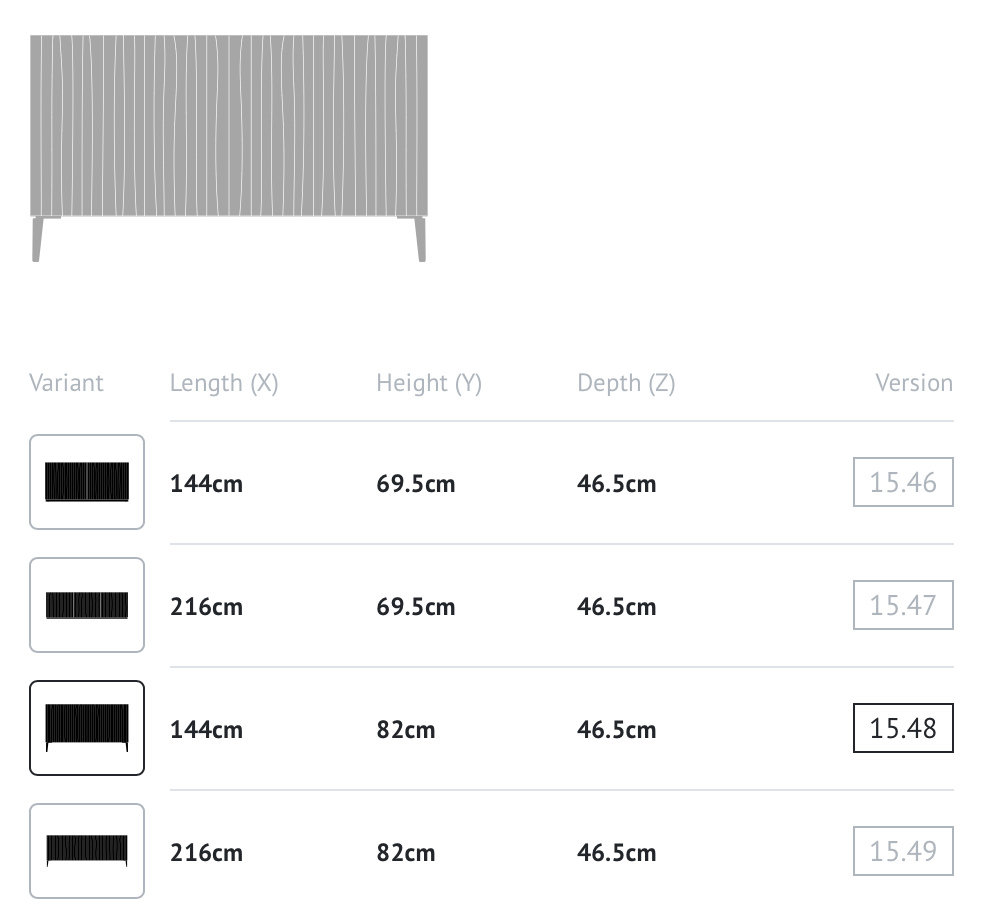Click the Version column header
Image resolution: width=982 pixels, height=914 pixels.
pos(913,383)
